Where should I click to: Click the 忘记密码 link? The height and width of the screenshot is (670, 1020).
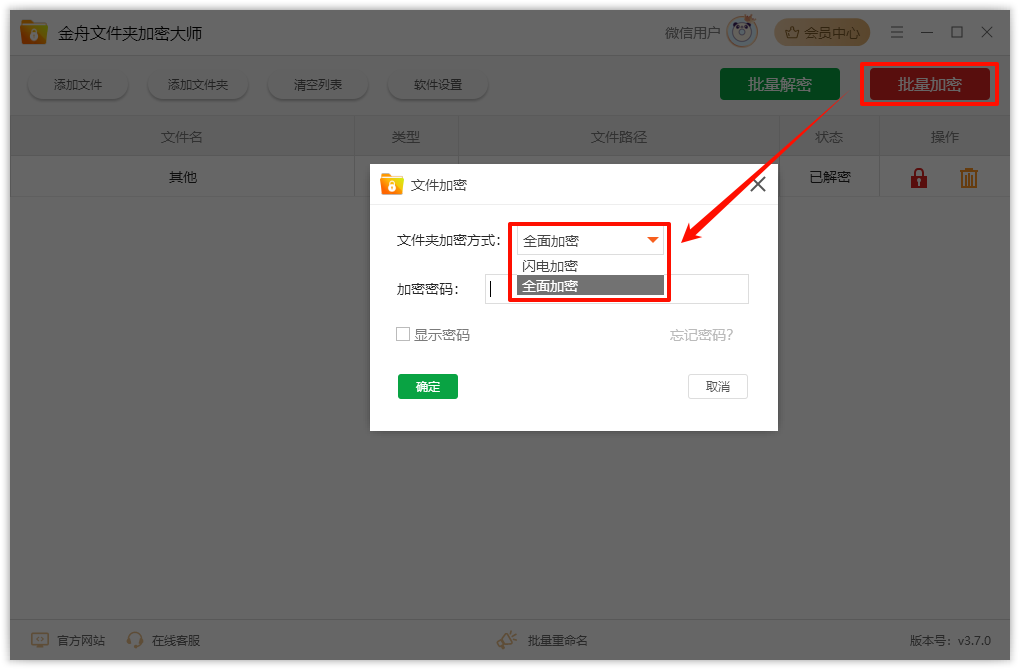[701, 336]
